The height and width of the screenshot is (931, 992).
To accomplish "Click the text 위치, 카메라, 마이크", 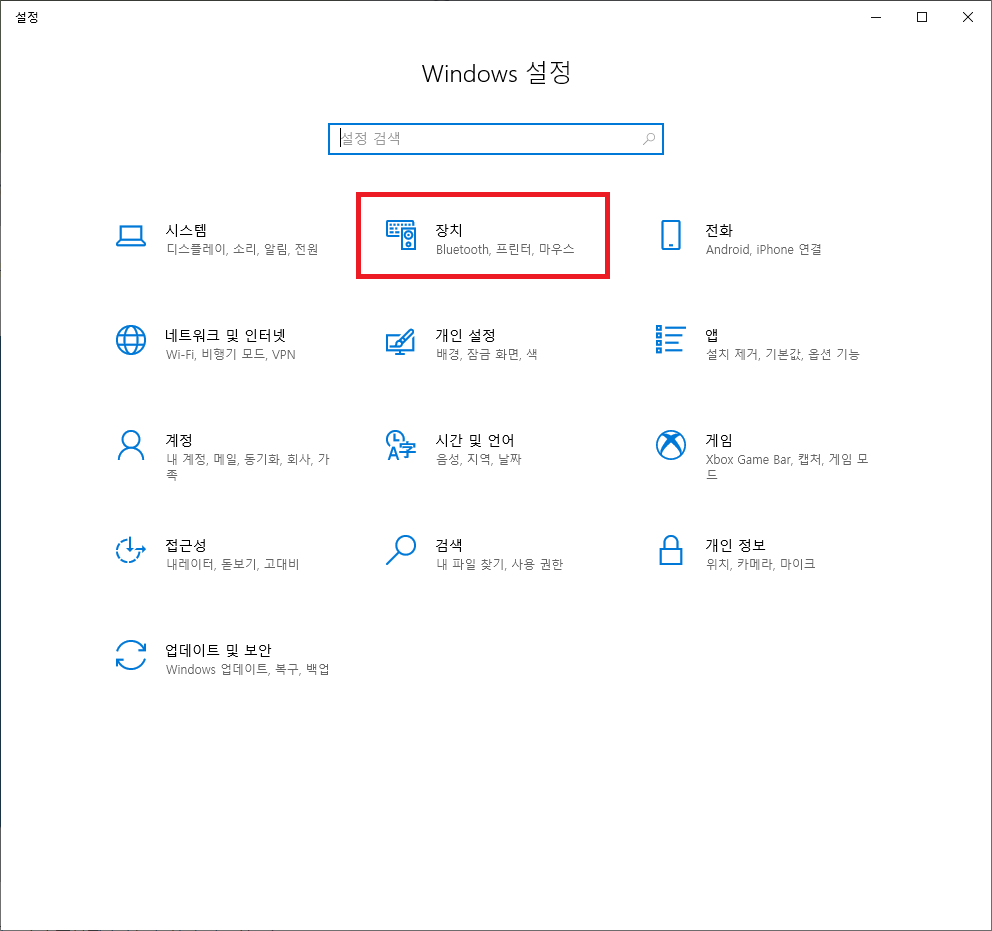I will 760,564.
